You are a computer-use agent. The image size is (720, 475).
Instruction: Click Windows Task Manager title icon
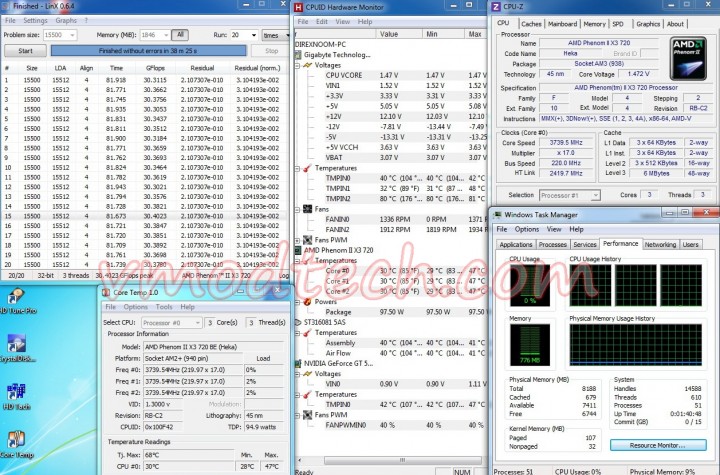(x=497, y=215)
